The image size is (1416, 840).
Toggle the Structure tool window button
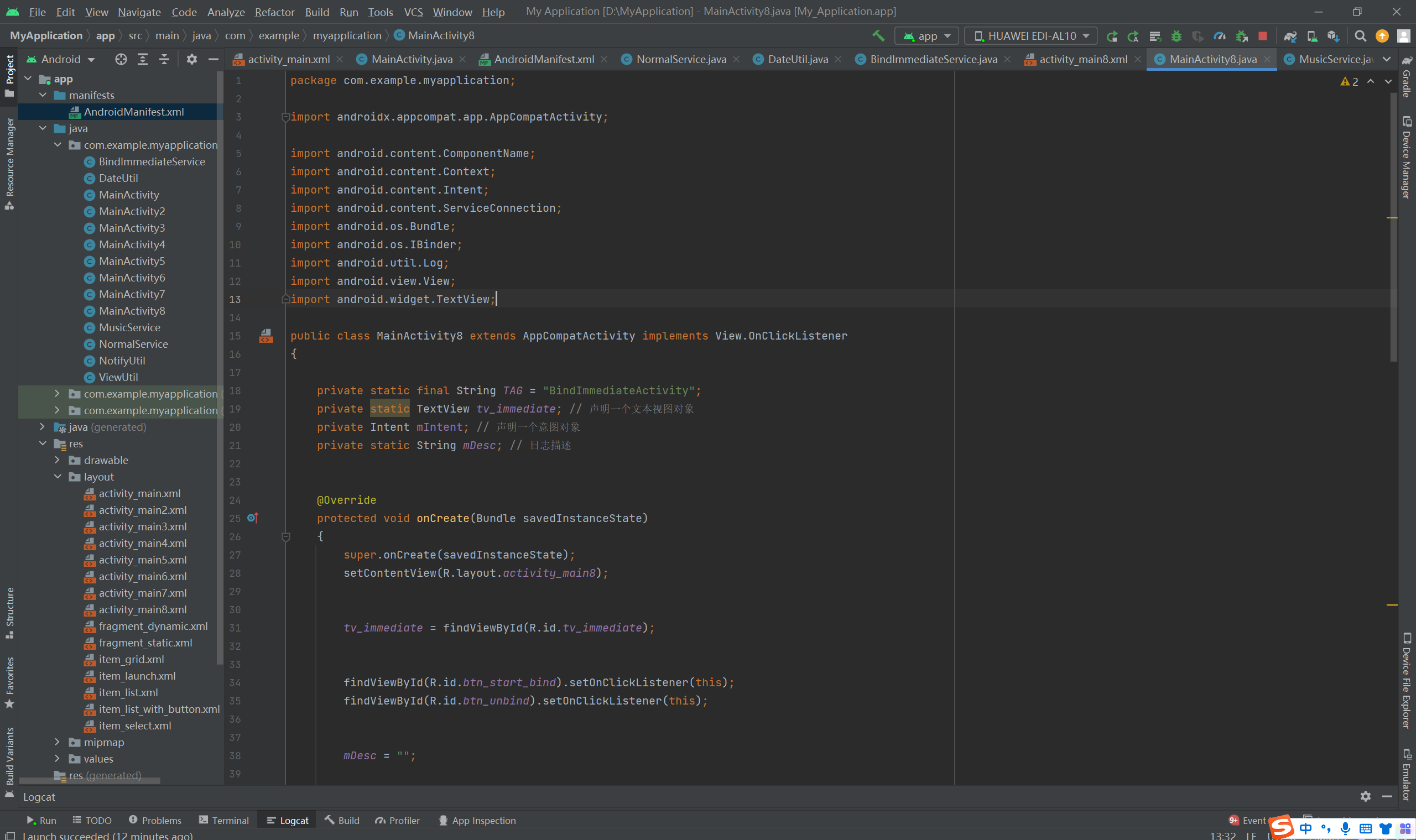click(9, 613)
